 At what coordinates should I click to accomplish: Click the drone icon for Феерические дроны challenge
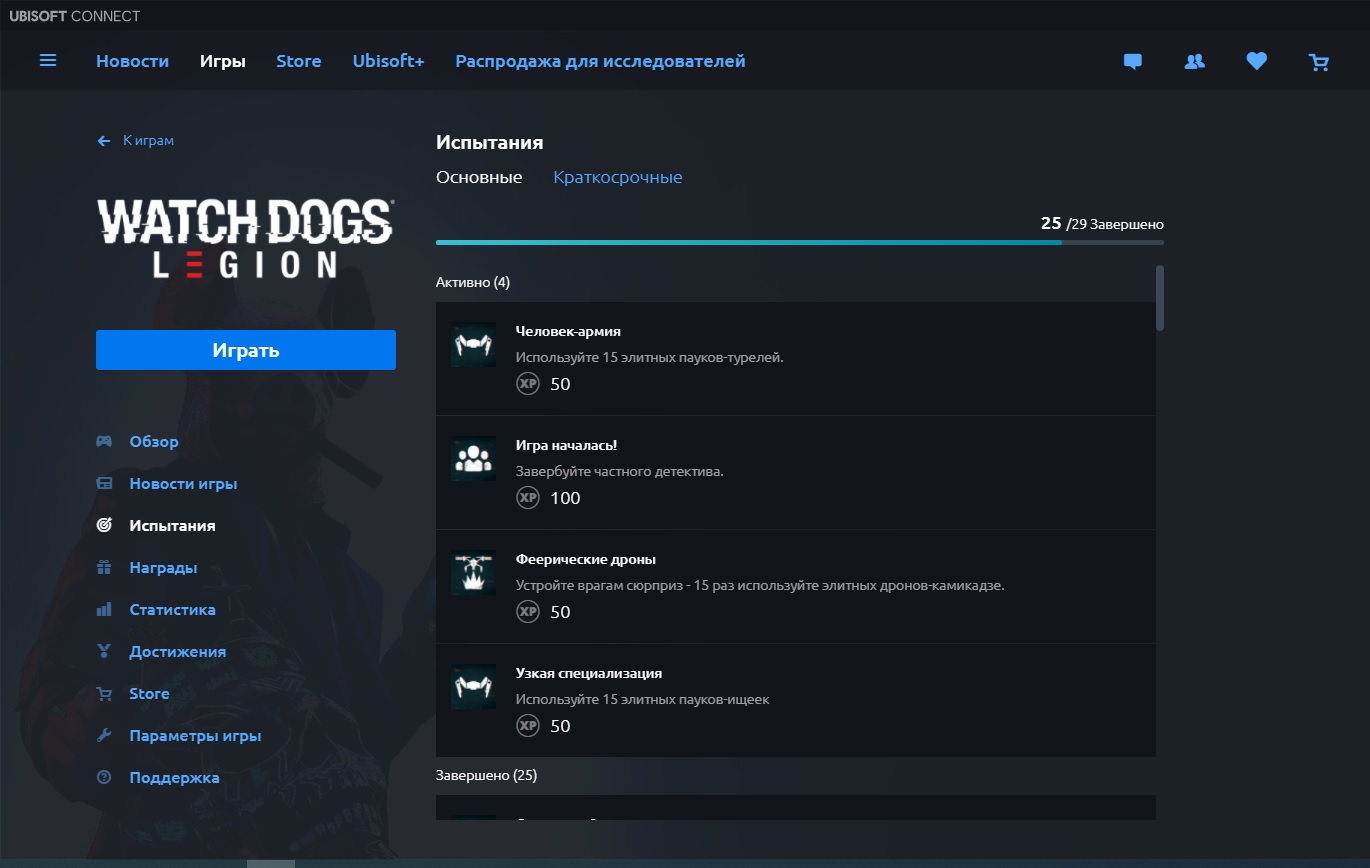click(473, 573)
